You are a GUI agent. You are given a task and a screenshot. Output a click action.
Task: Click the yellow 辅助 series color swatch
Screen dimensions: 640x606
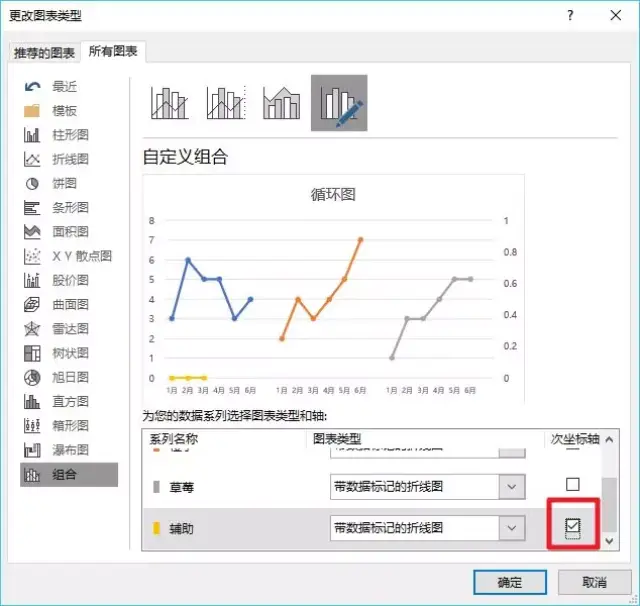point(156,528)
